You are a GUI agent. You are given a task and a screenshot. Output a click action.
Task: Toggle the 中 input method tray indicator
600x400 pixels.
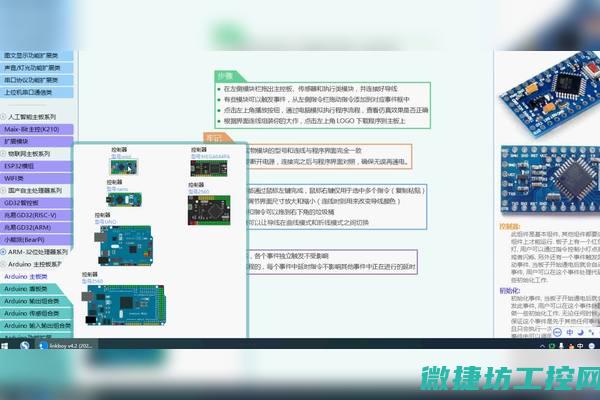click(x=580, y=346)
